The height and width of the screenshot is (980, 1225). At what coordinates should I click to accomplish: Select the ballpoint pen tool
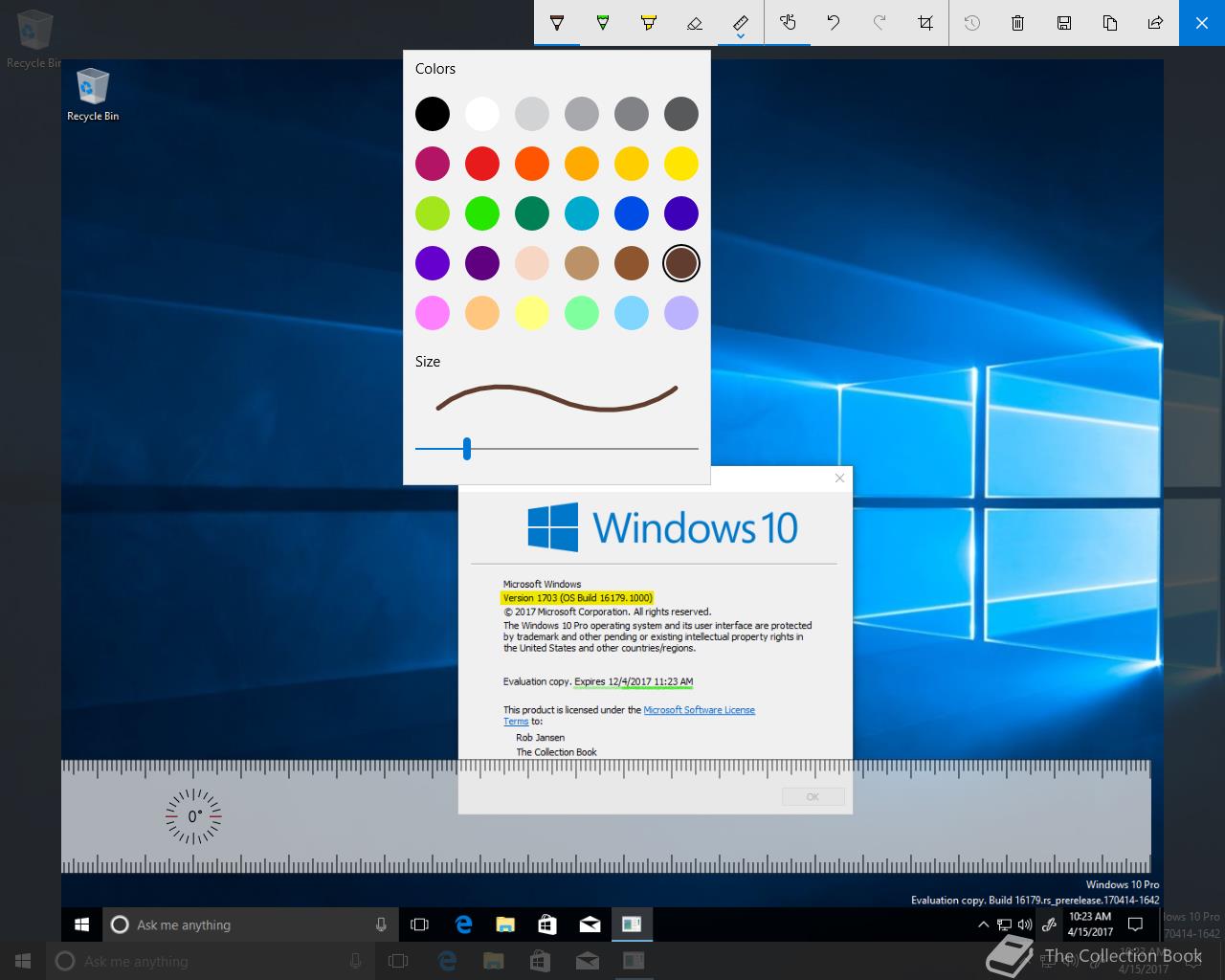(556, 23)
